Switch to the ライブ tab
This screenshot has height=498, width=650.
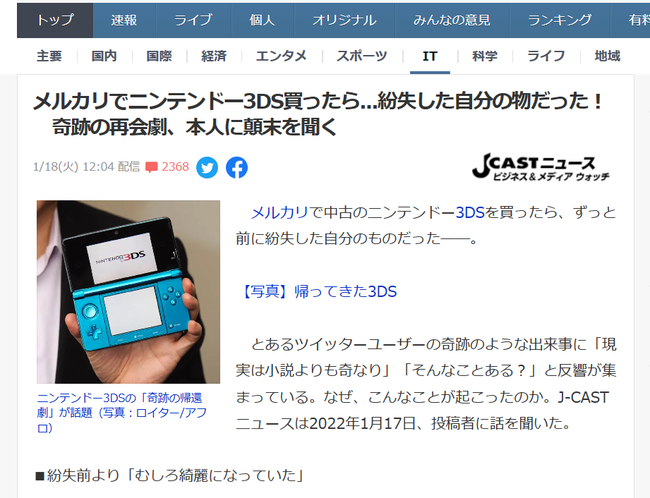point(193,20)
